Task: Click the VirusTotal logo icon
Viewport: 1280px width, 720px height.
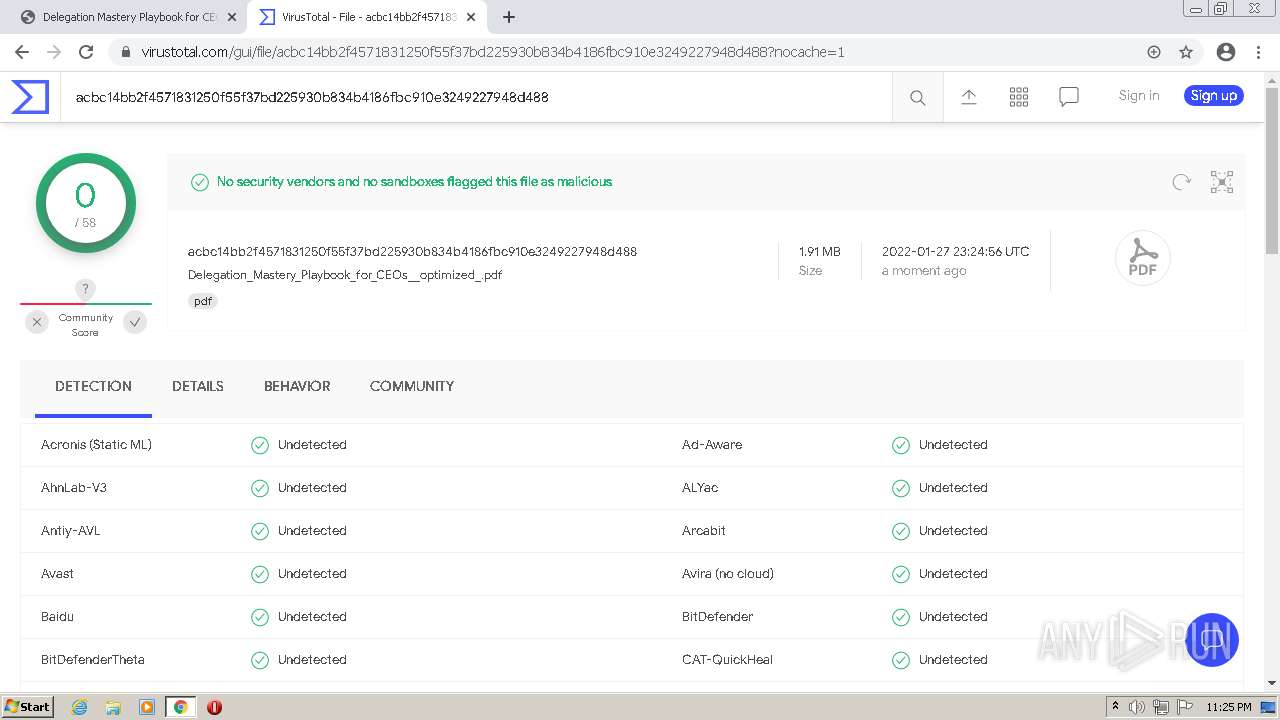Action: click(x=30, y=97)
